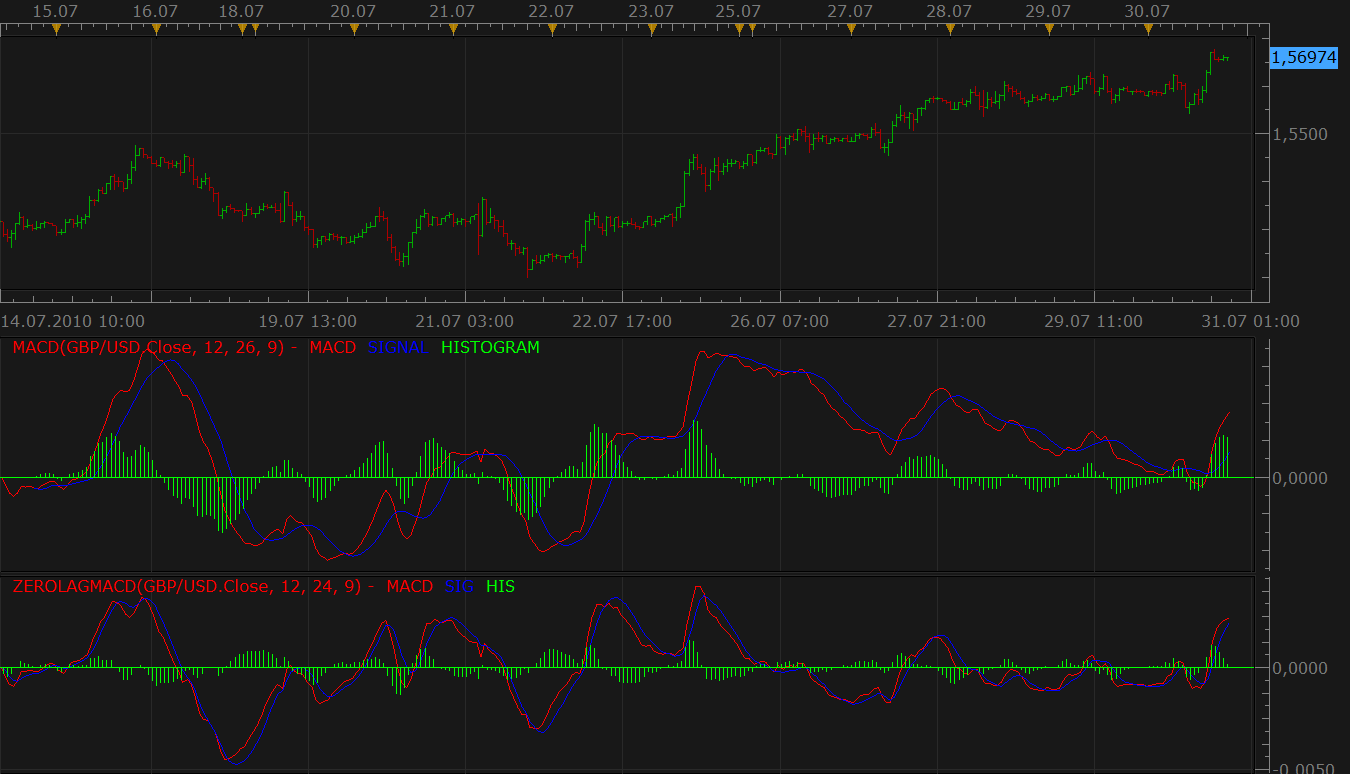Click the green HISTOGRAM legend label
Screen dimensions: 1350x774
490,348
